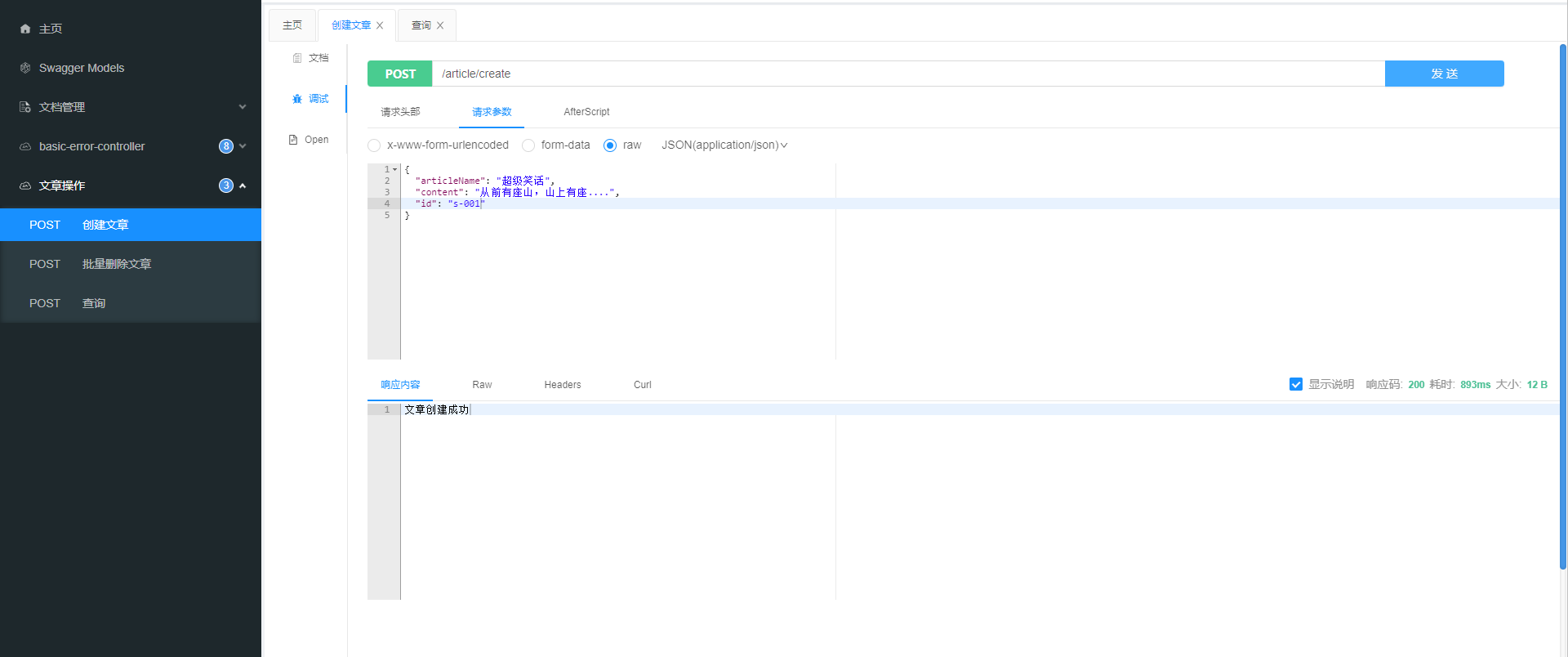Switch to the 主页 tab
Image resolution: width=1568 pixels, height=657 pixels.
click(x=292, y=25)
